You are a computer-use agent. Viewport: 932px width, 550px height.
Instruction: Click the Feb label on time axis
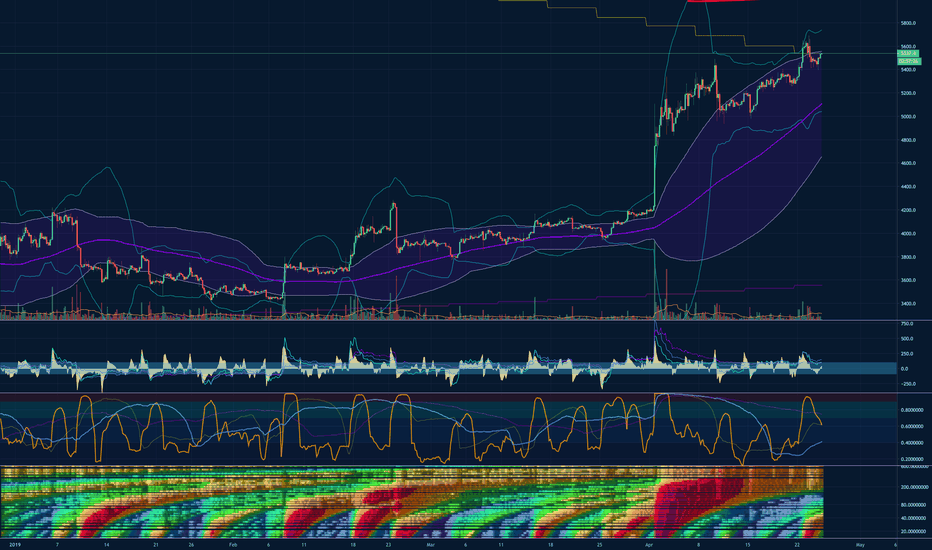[x=232, y=545]
